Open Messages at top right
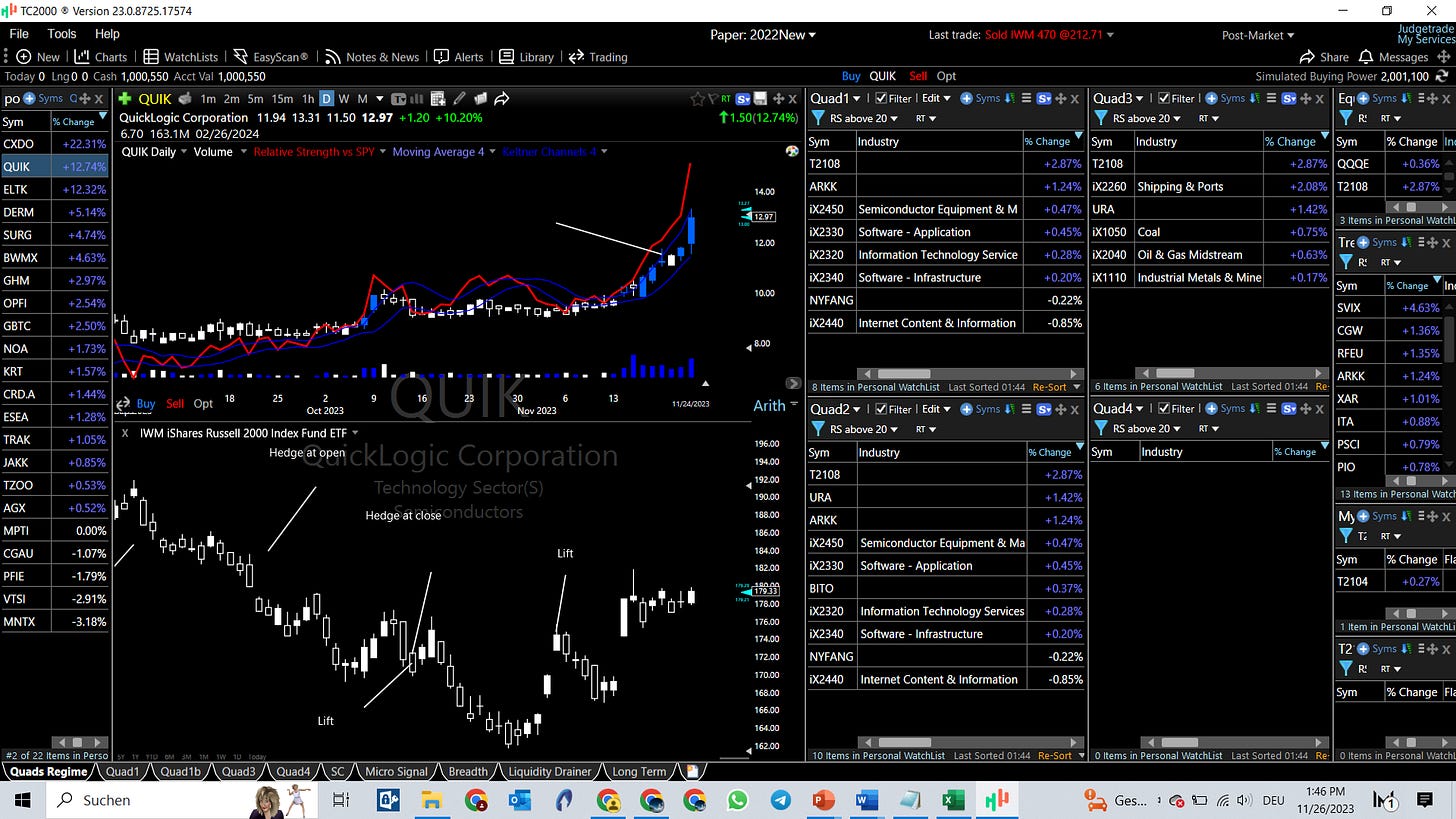The height and width of the screenshot is (819, 1456). [1394, 57]
